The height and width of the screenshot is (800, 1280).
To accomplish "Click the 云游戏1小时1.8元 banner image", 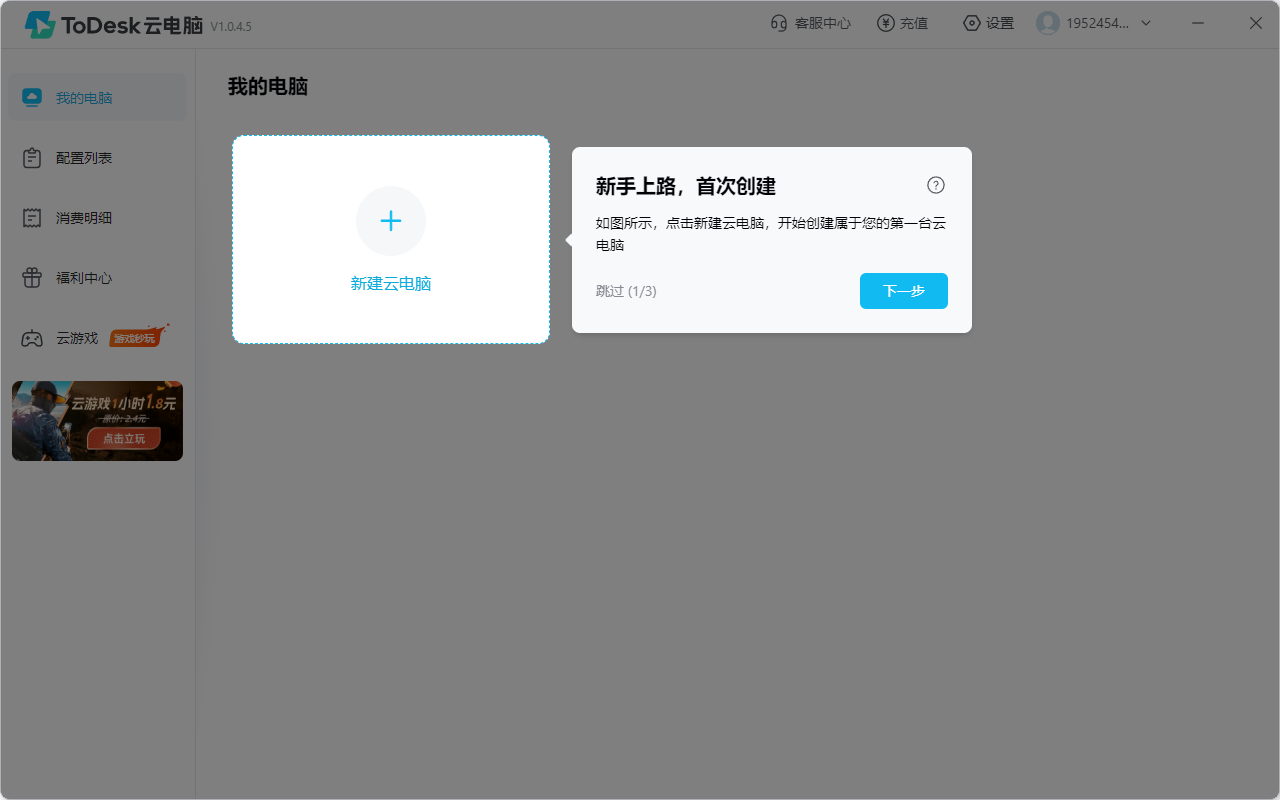I will click(x=97, y=420).
